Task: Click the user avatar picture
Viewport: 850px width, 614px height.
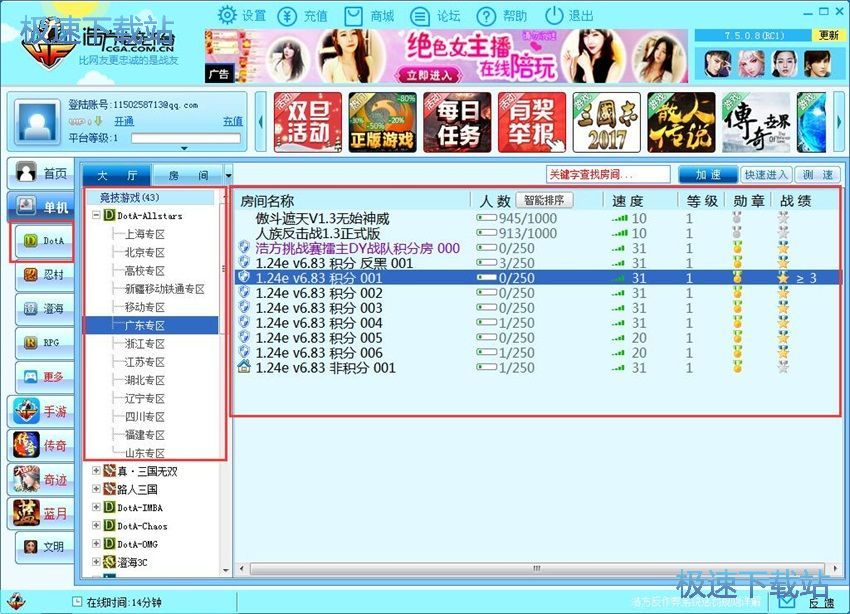Action: tap(37, 122)
